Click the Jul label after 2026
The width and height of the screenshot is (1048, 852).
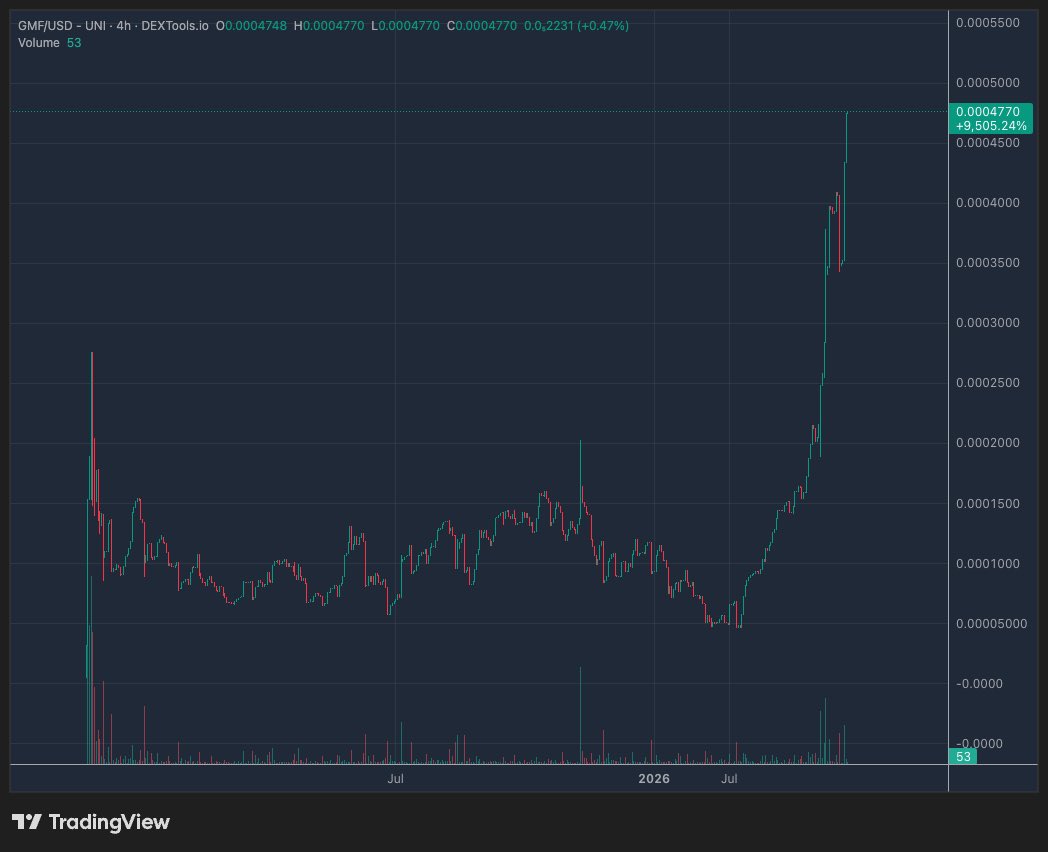tap(729, 778)
